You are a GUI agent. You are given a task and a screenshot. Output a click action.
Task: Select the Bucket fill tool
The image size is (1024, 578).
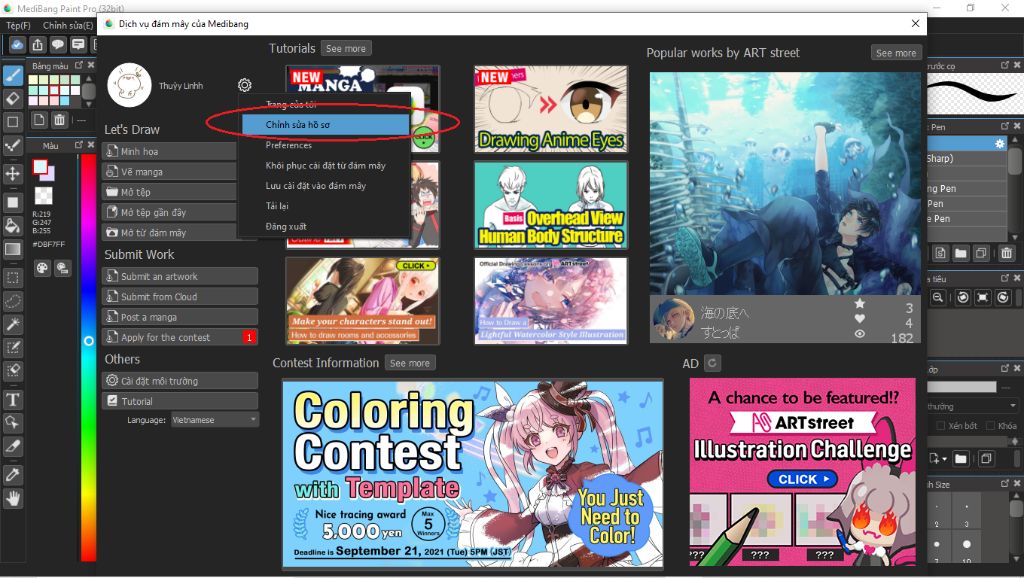(x=13, y=225)
